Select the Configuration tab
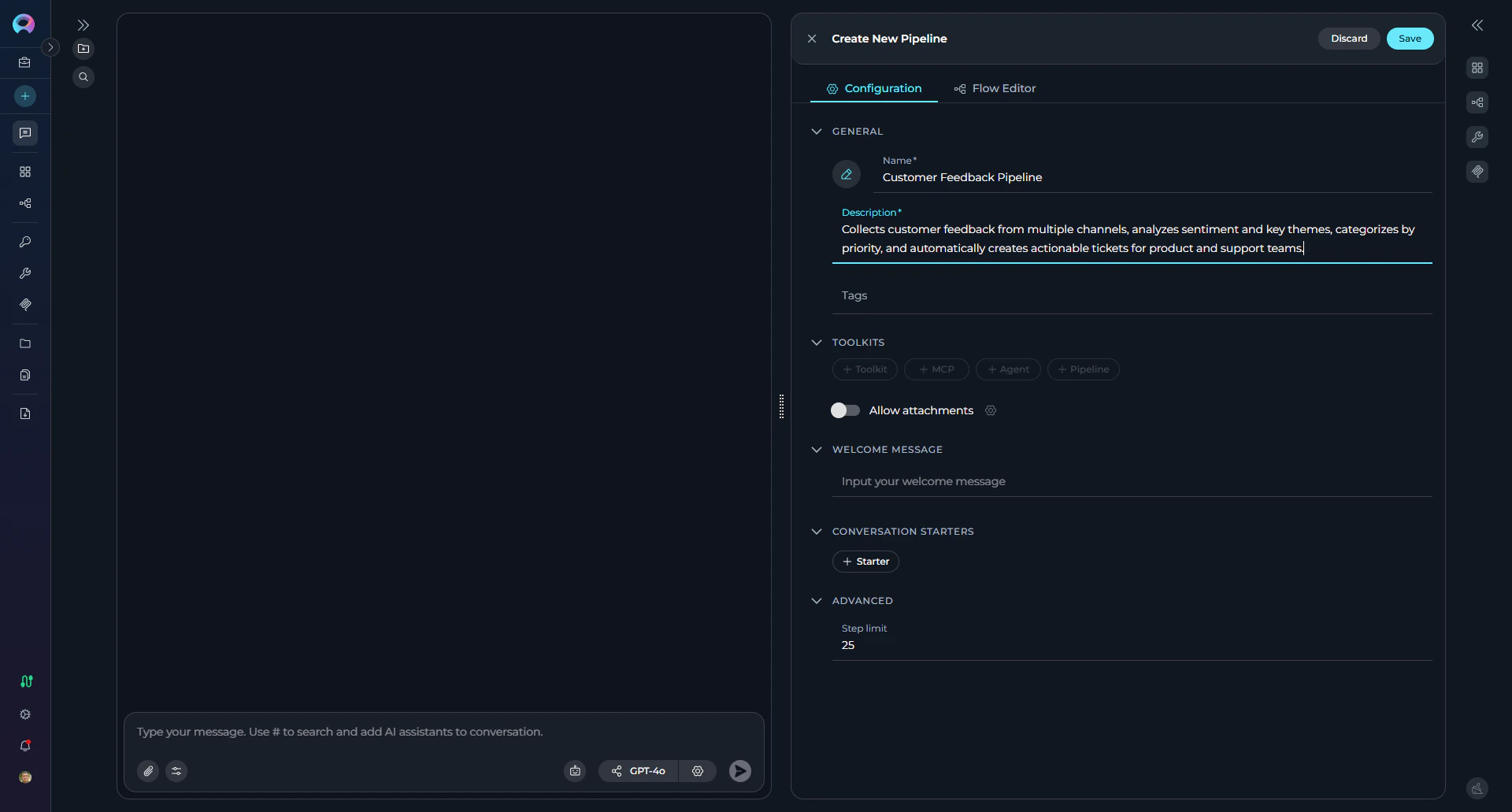Image resolution: width=1512 pixels, height=812 pixels. (874, 88)
